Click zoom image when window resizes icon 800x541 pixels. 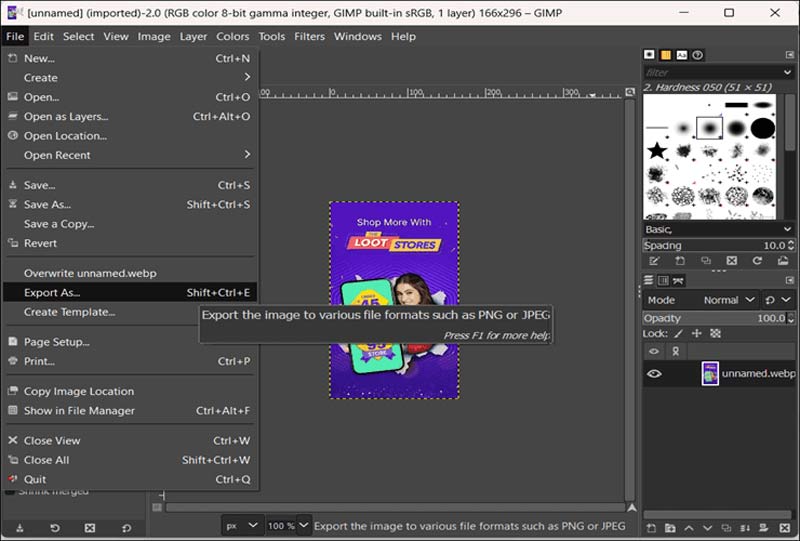pyautogui.click(x=630, y=92)
